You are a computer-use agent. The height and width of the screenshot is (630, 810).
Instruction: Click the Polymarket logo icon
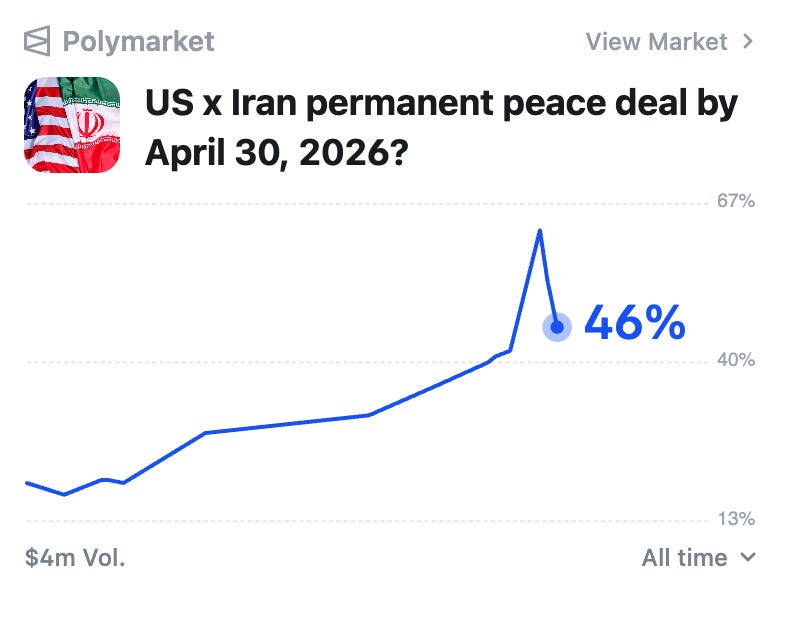click(x=37, y=41)
